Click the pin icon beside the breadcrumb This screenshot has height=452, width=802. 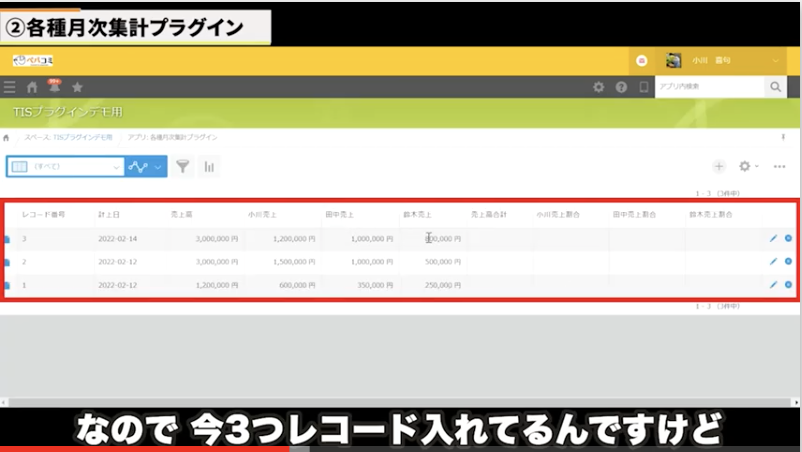tap(783, 137)
